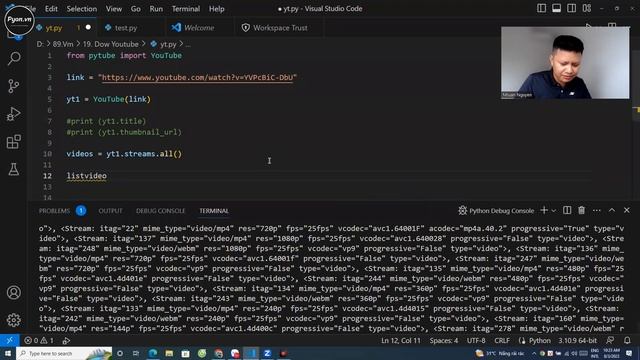Select the Python Debug Console terminal

496,211
